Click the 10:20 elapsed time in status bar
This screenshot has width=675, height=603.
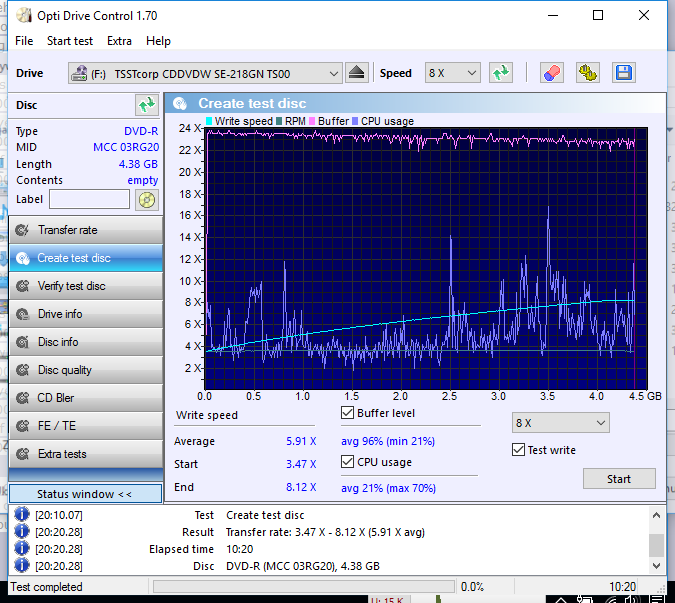(x=622, y=587)
